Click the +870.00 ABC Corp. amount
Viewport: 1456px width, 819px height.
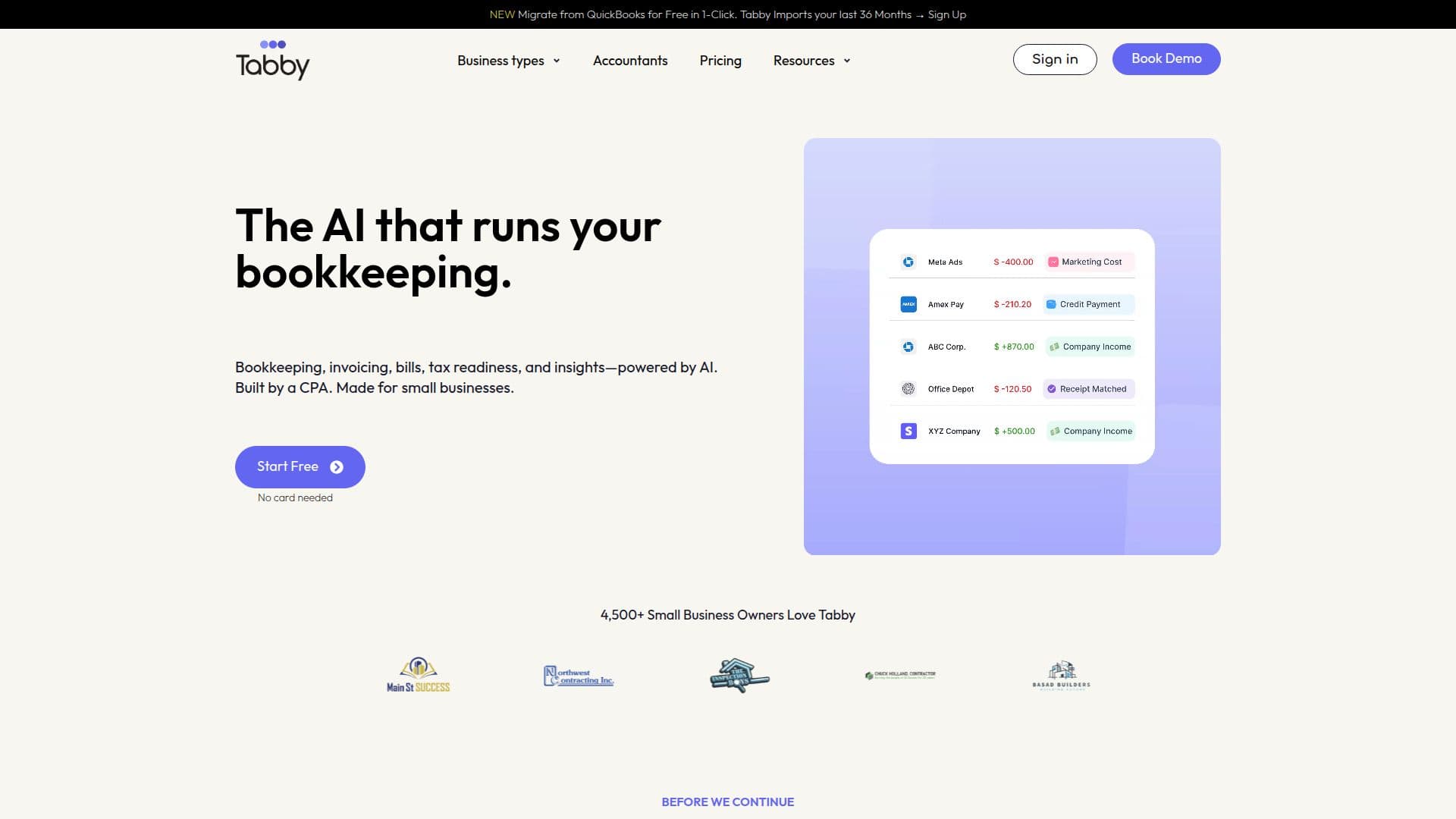(x=1014, y=347)
